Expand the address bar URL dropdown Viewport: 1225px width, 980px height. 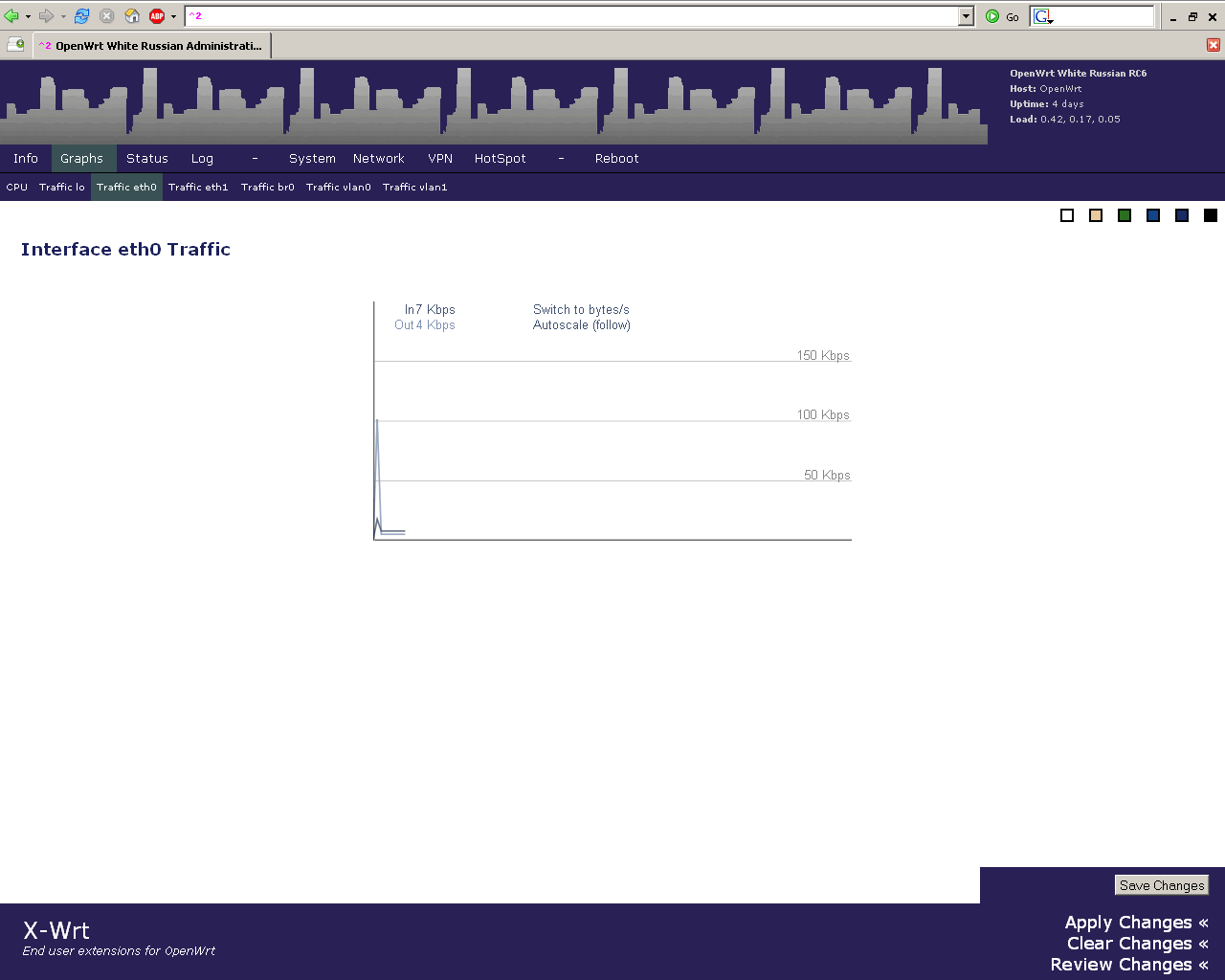click(x=966, y=16)
